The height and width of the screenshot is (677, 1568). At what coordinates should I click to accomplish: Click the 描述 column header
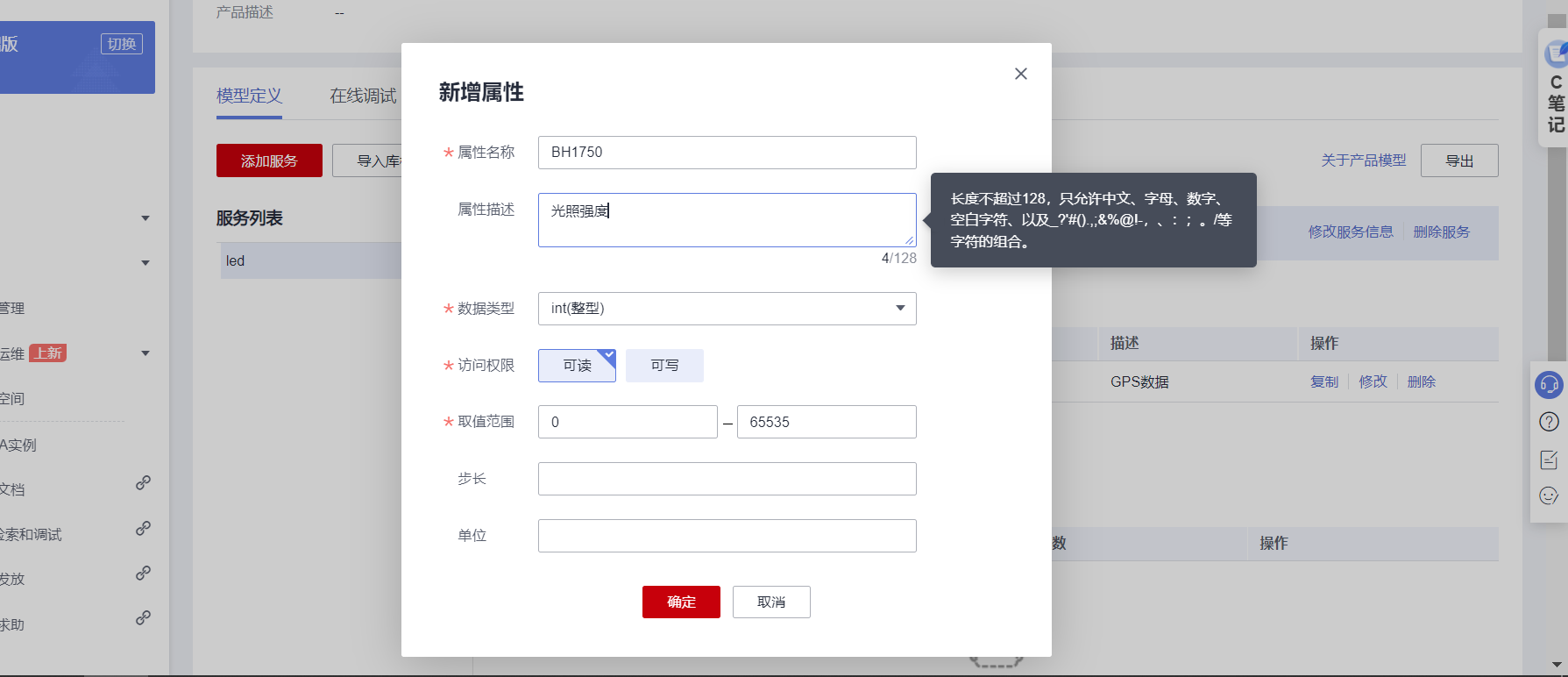click(x=1125, y=344)
